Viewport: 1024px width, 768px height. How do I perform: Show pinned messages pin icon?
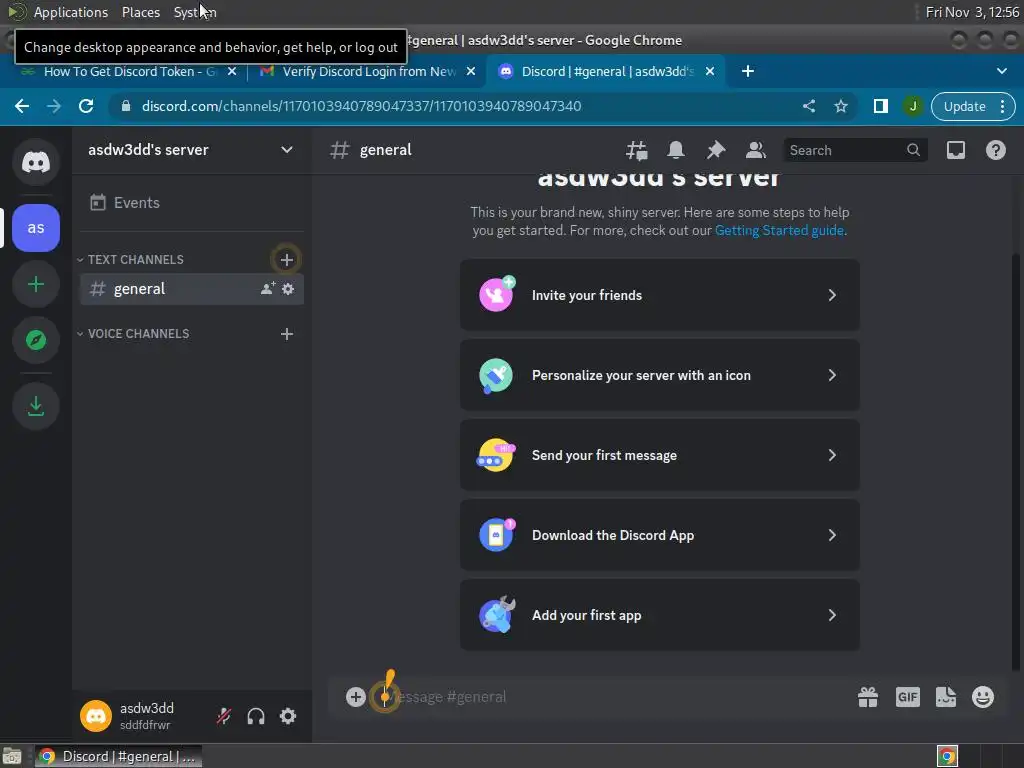[716, 150]
